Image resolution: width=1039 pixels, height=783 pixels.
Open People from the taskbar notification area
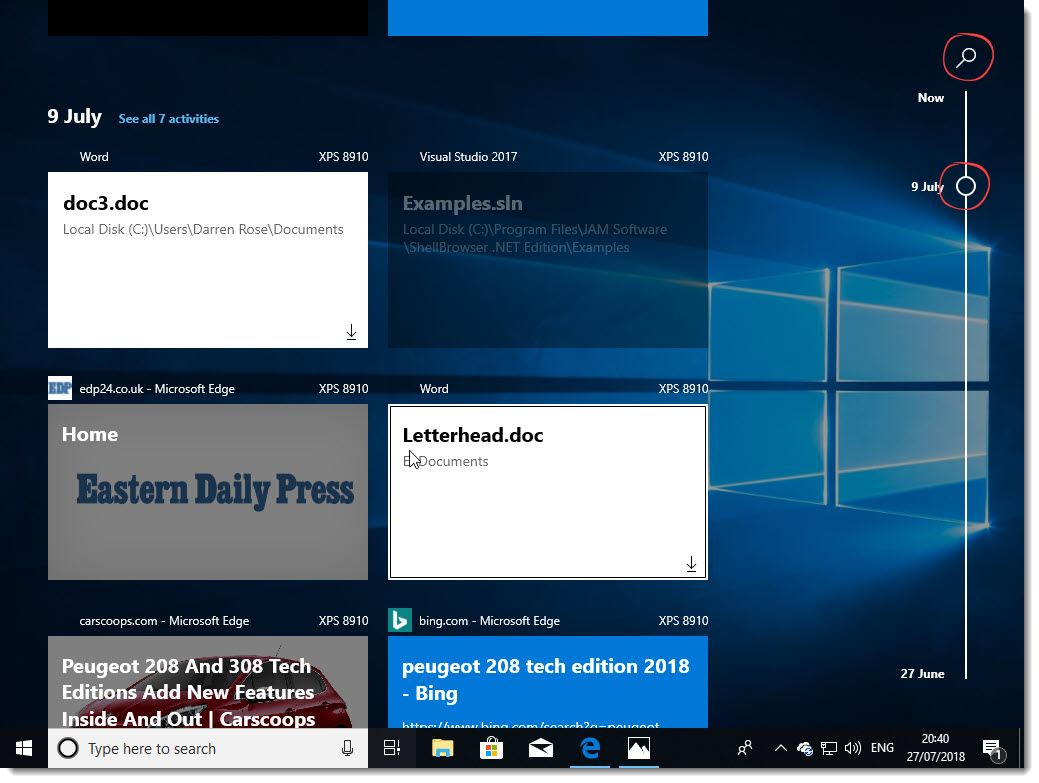[x=745, y=748]
